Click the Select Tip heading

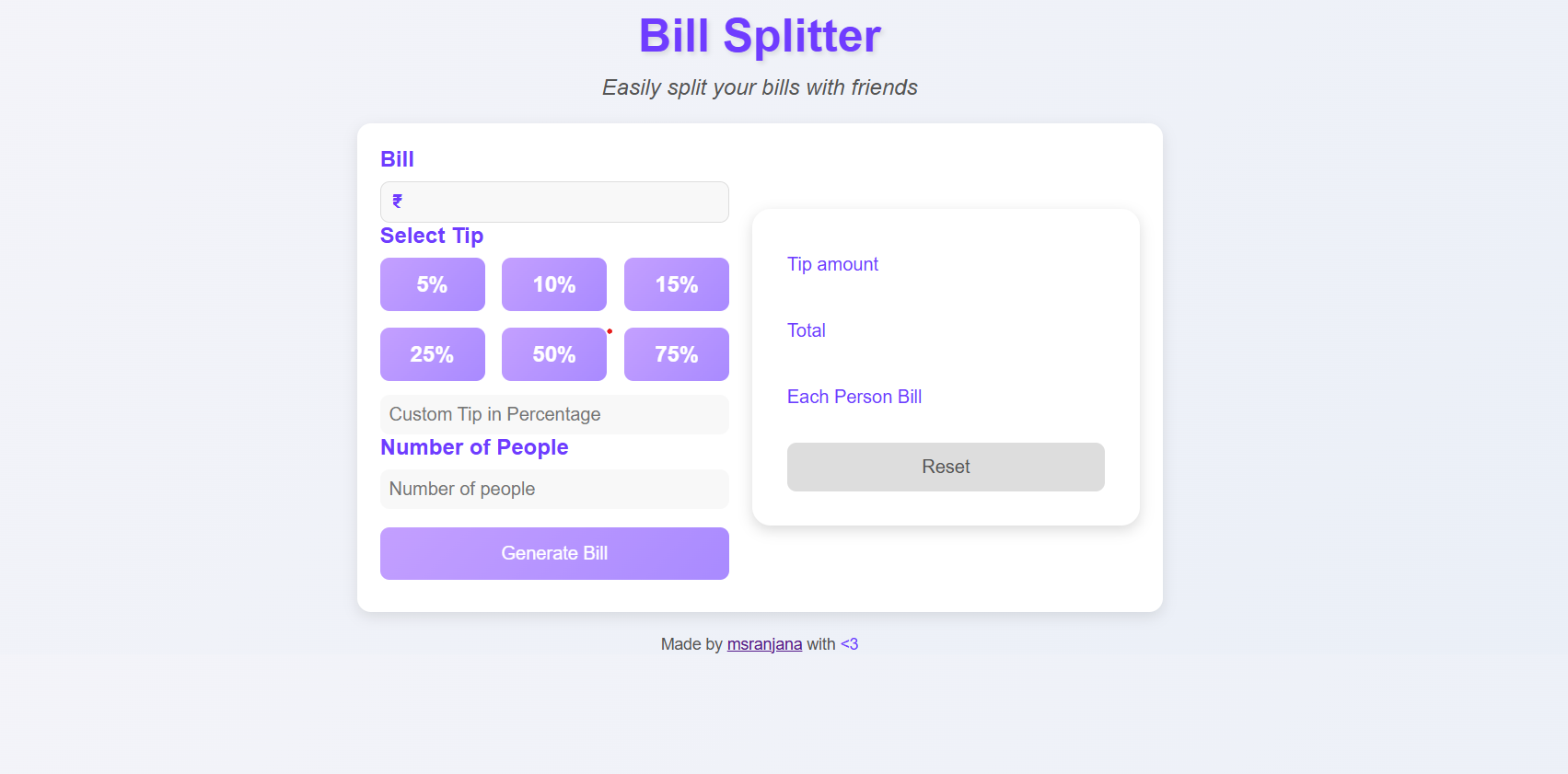(432, 236)
